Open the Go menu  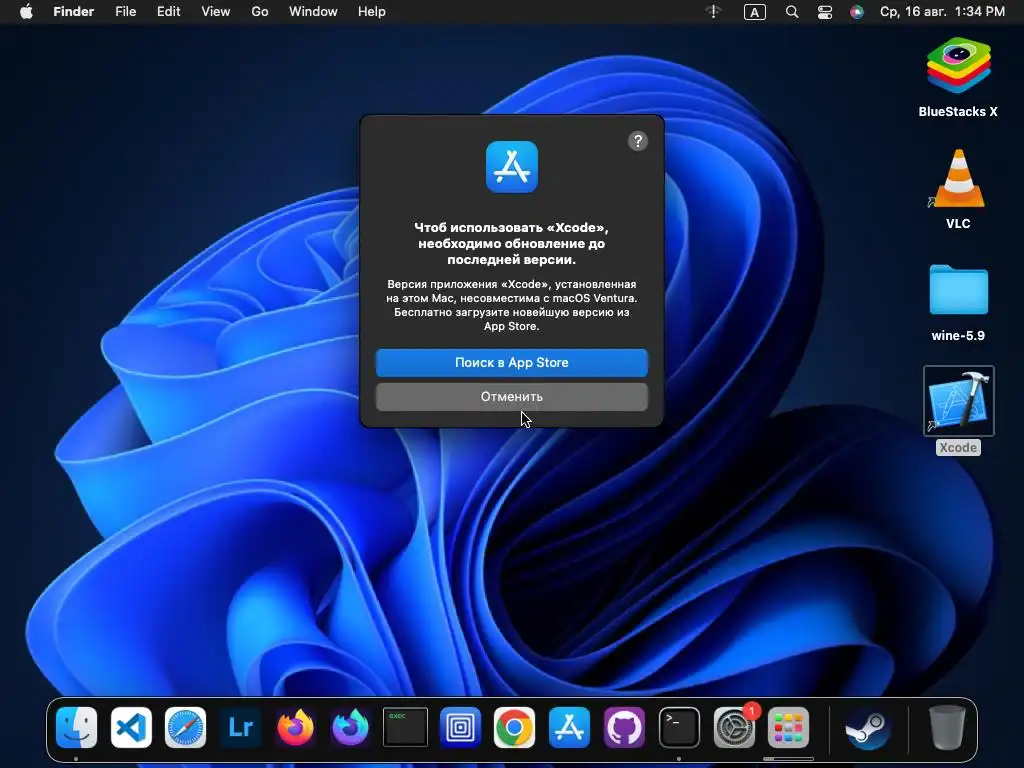click(x=260, y=12)
